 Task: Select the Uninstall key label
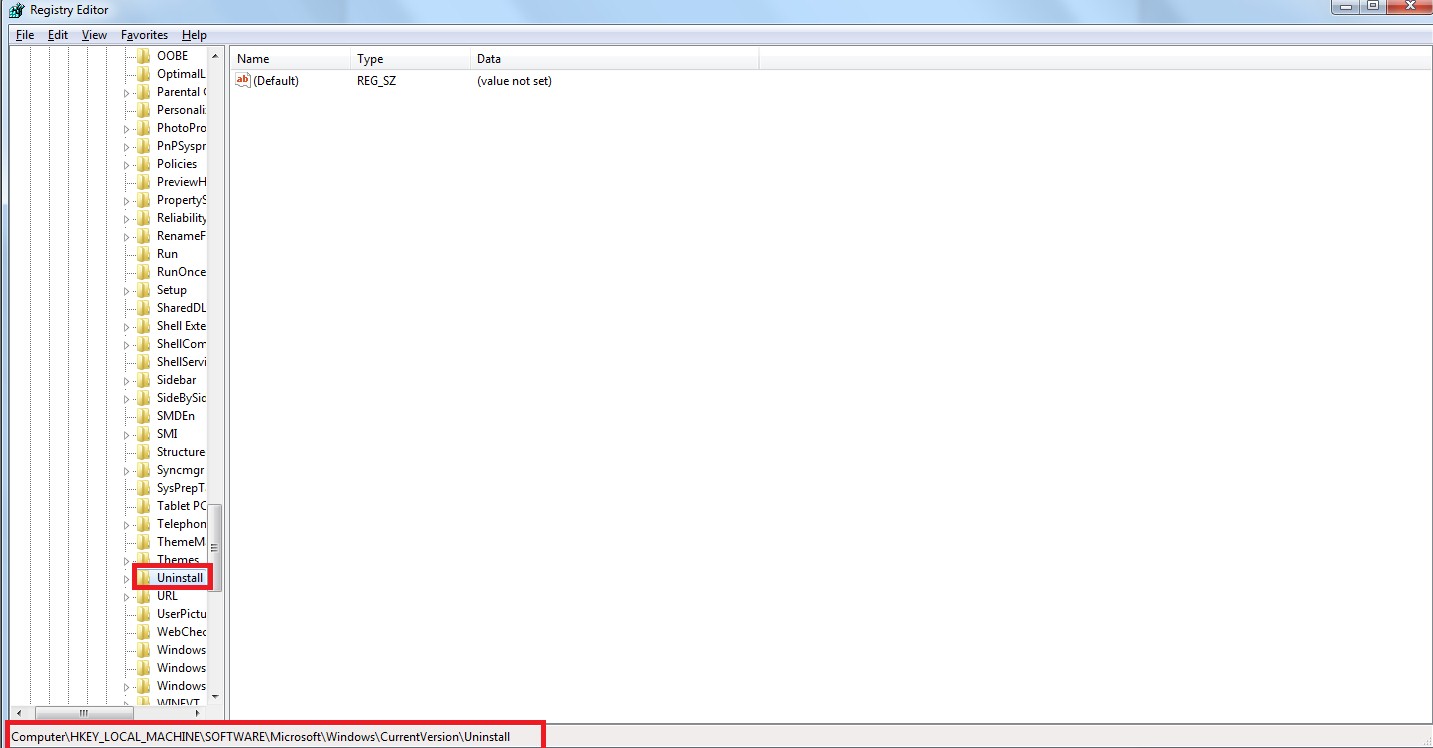[x=180, y=578]
